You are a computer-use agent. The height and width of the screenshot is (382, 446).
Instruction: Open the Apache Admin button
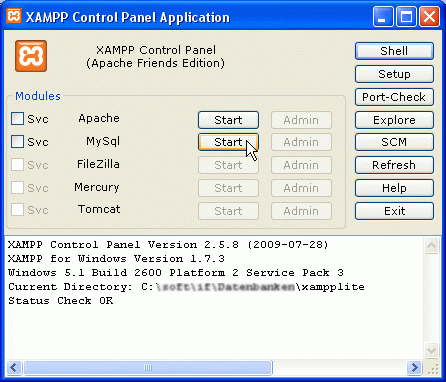coord(301,120)
